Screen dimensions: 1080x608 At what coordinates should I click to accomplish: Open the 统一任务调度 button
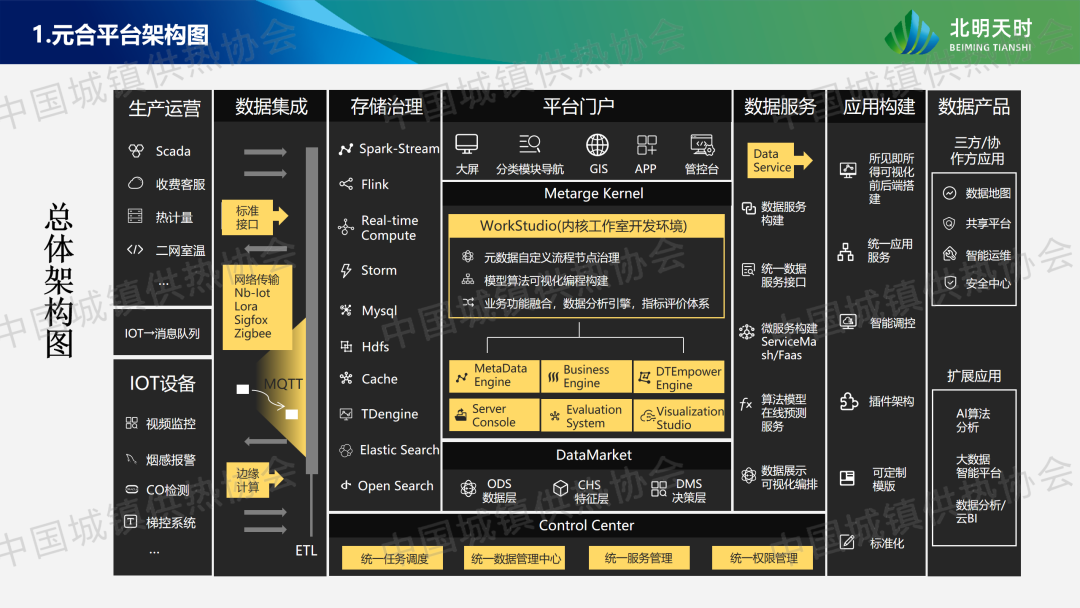[x=394, y=558]
